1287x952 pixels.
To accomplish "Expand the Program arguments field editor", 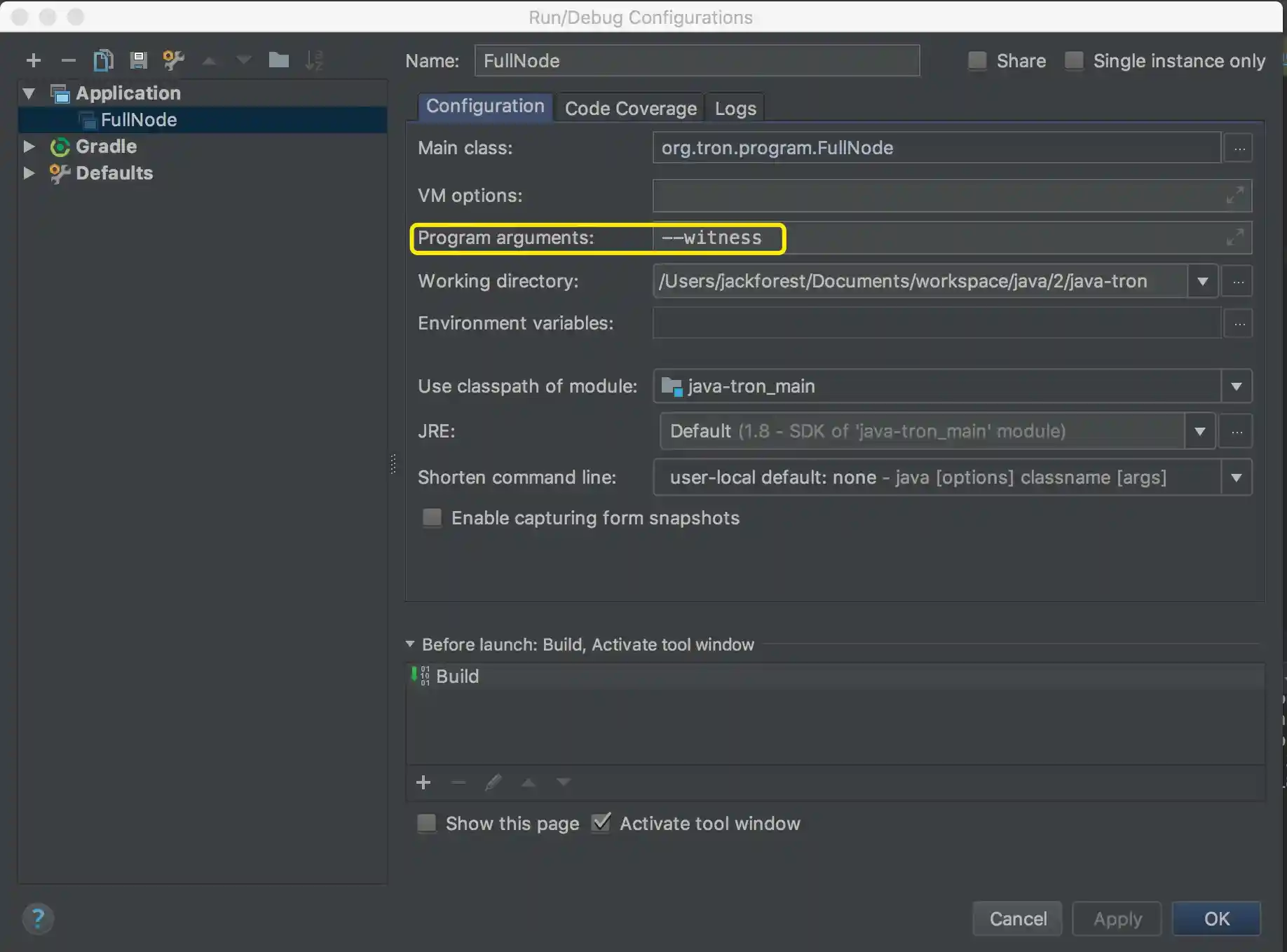I will 1234,238.
